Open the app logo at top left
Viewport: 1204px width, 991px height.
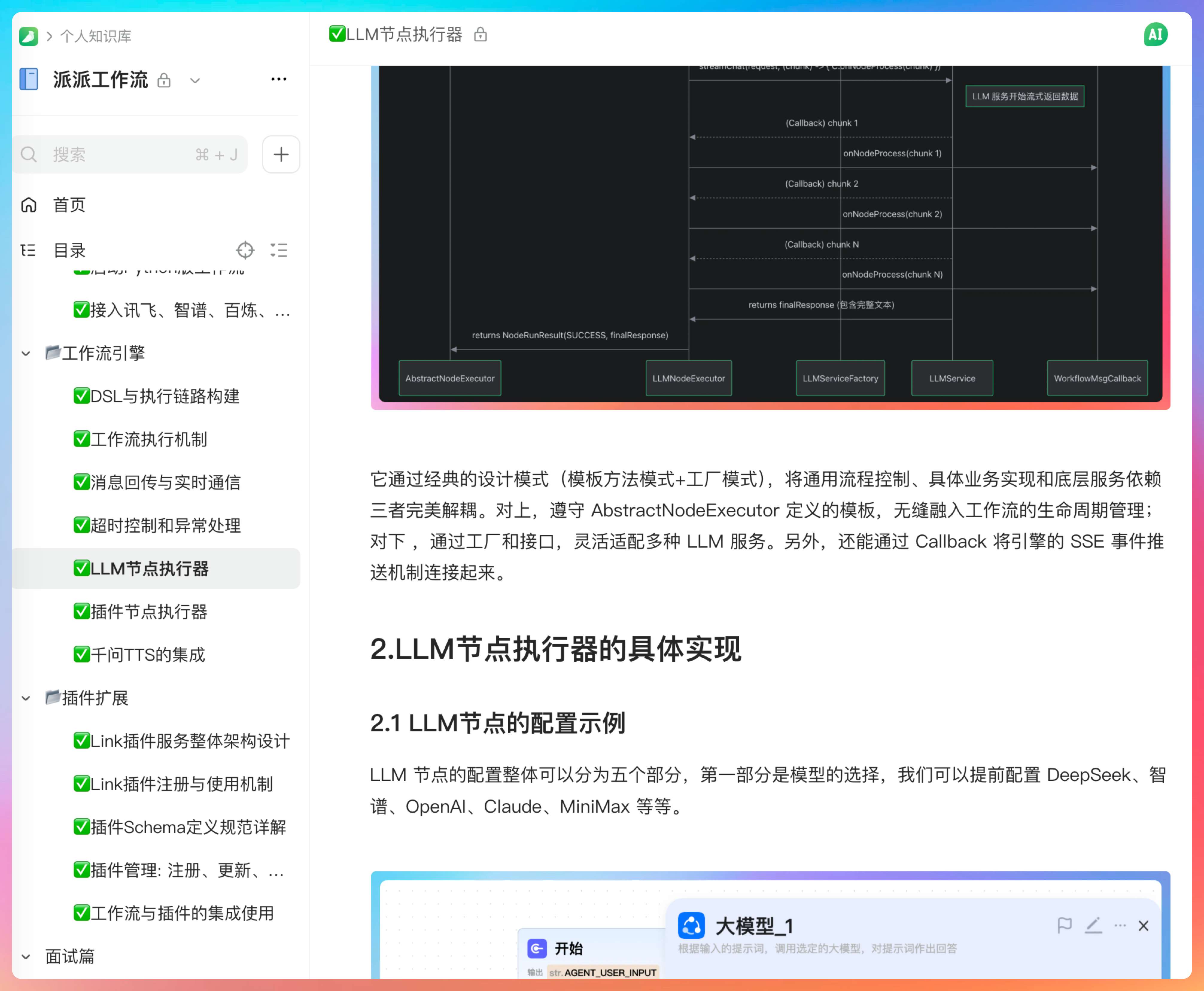28,37
